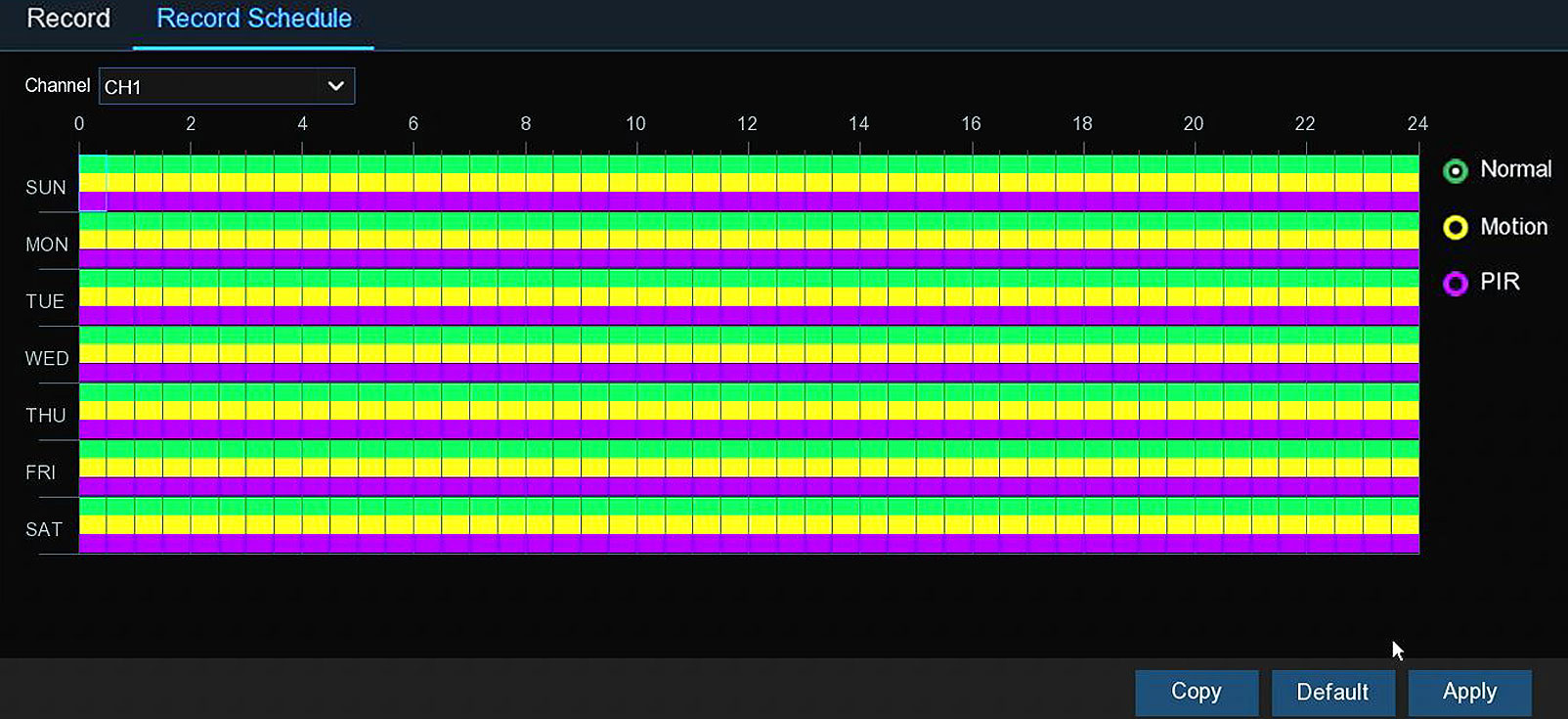The width and height of the screenshot is (1568, 719).
Task: Click Saturday's yellow Motion strip at hour 16
Action: tap(985, 525)
